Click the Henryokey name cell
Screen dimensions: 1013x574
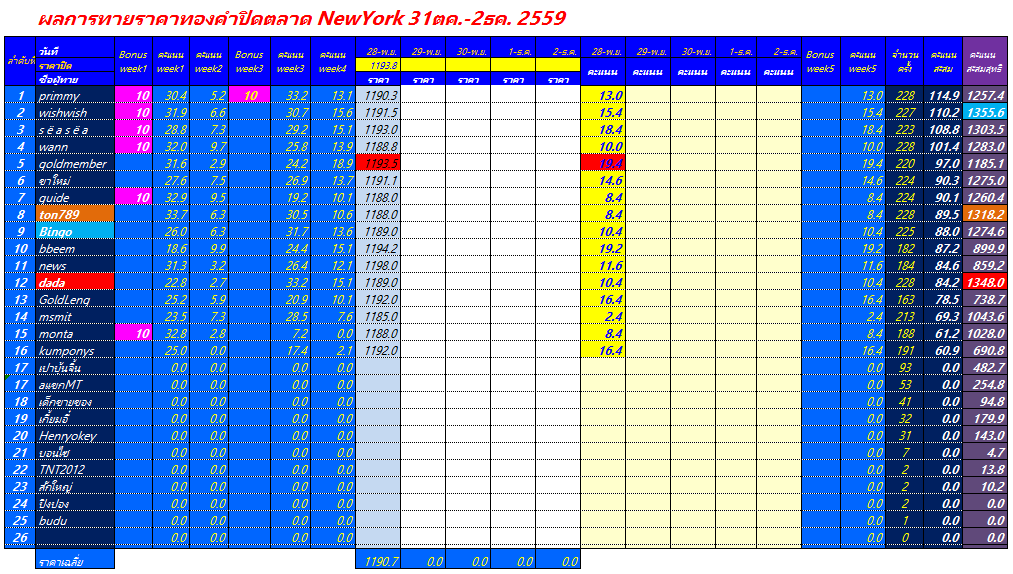click(x=75, y=436)
